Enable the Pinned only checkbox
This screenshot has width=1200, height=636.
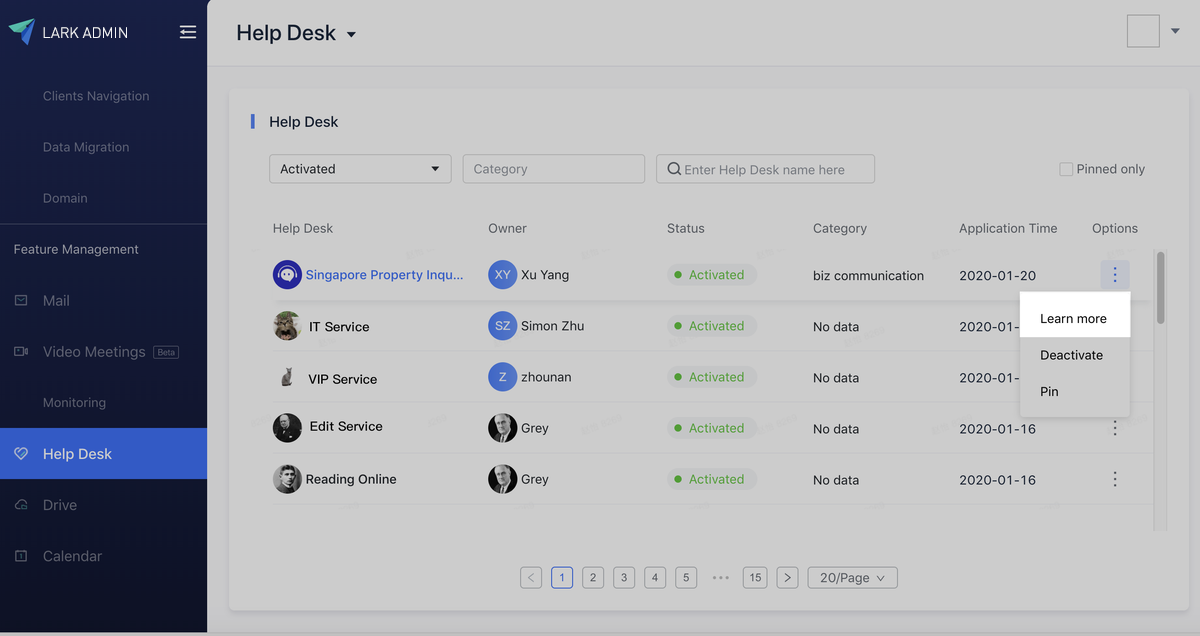pos(1066,169)
